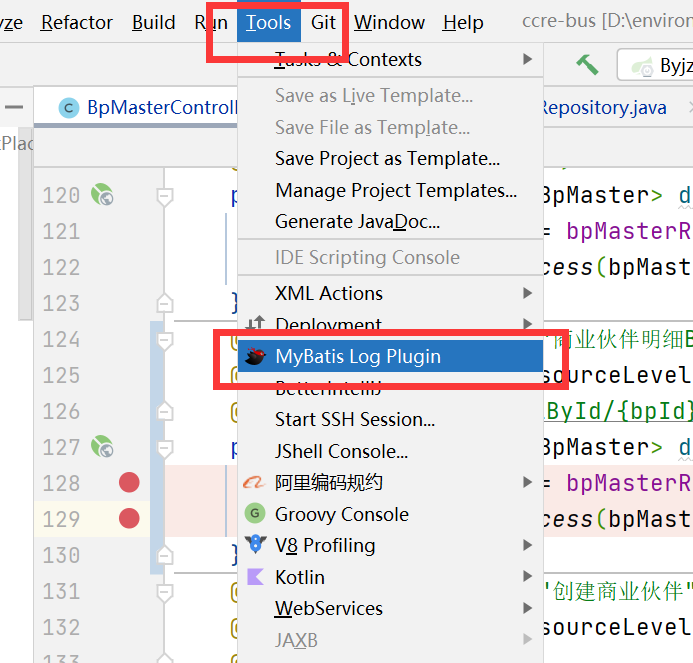Open the Git menu
693x663 pixels.
[323, 22]
